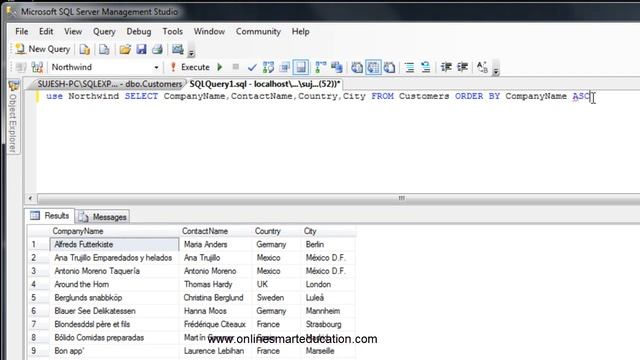Open the Debug menu

pos(139,32)
